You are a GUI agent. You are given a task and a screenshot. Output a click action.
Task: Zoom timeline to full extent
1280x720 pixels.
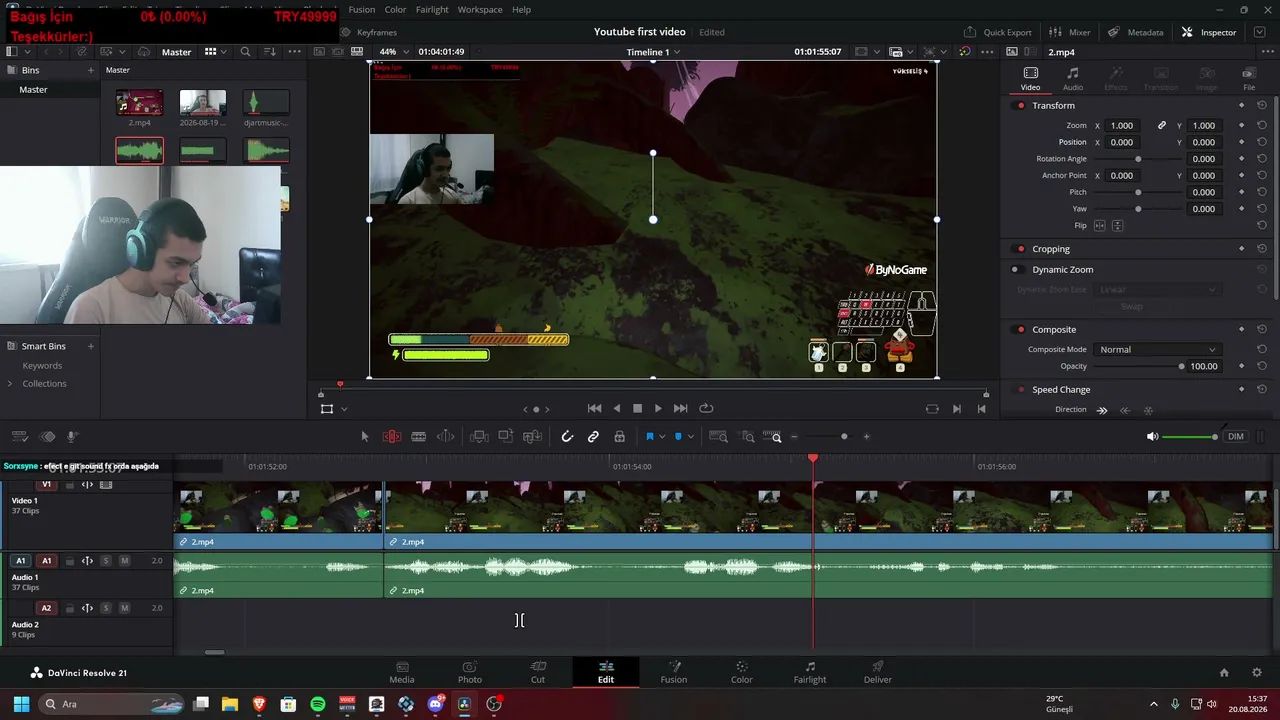[718, 436]
